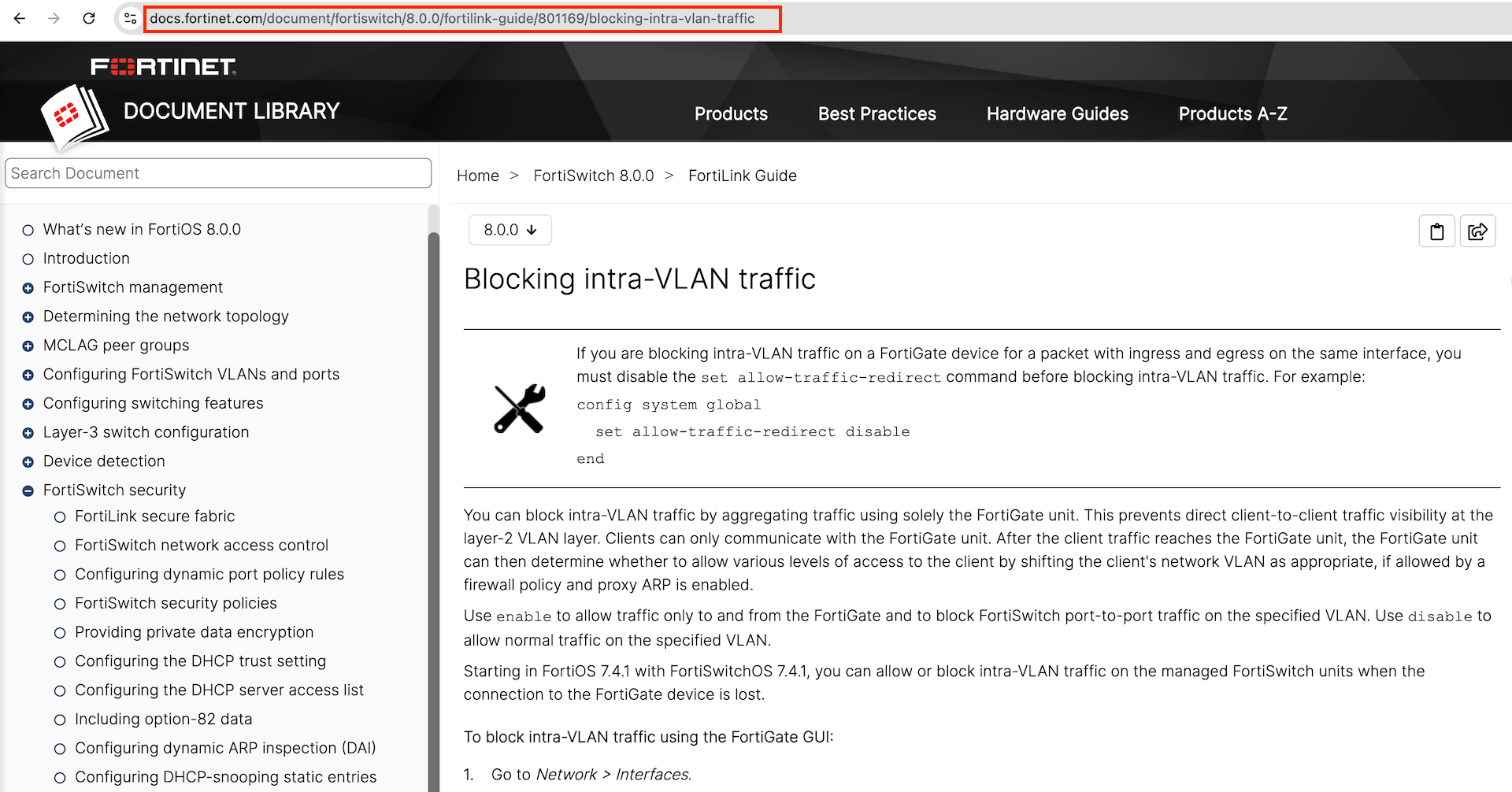Open the Products A-Z menu

pyautogui.click(x=1233, y=114)
